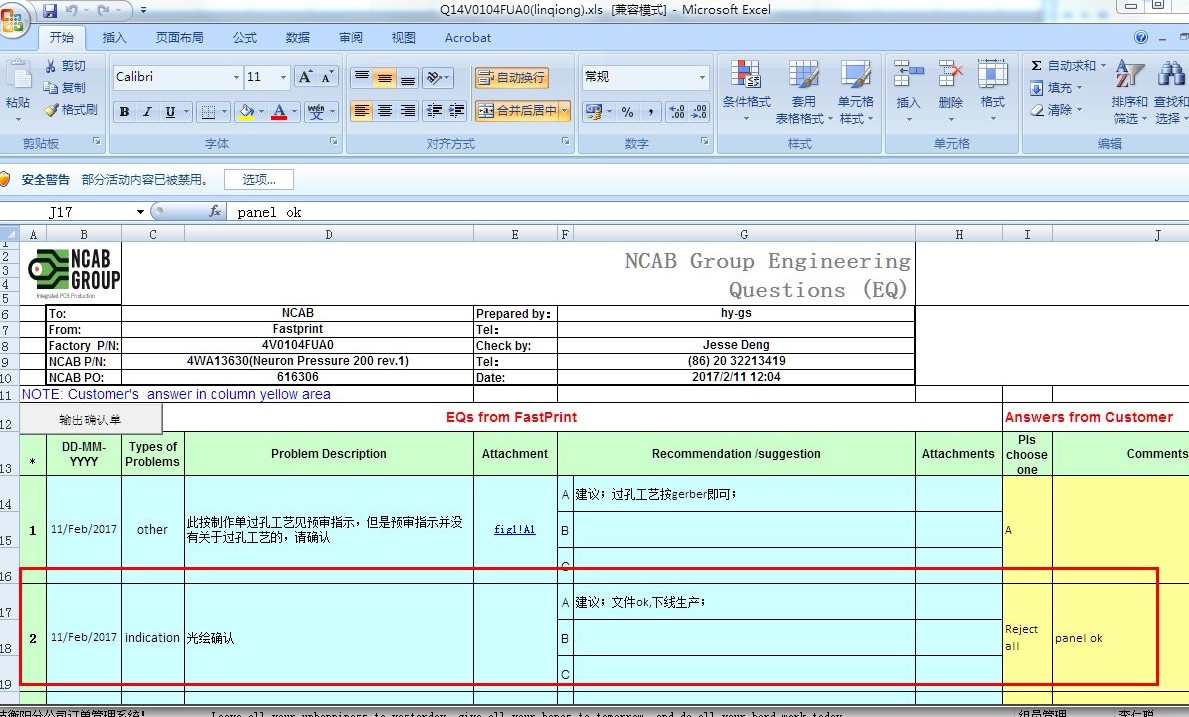
Task: Toggle left text alignment
Action: pyautogui.click(x=362, y=111)
